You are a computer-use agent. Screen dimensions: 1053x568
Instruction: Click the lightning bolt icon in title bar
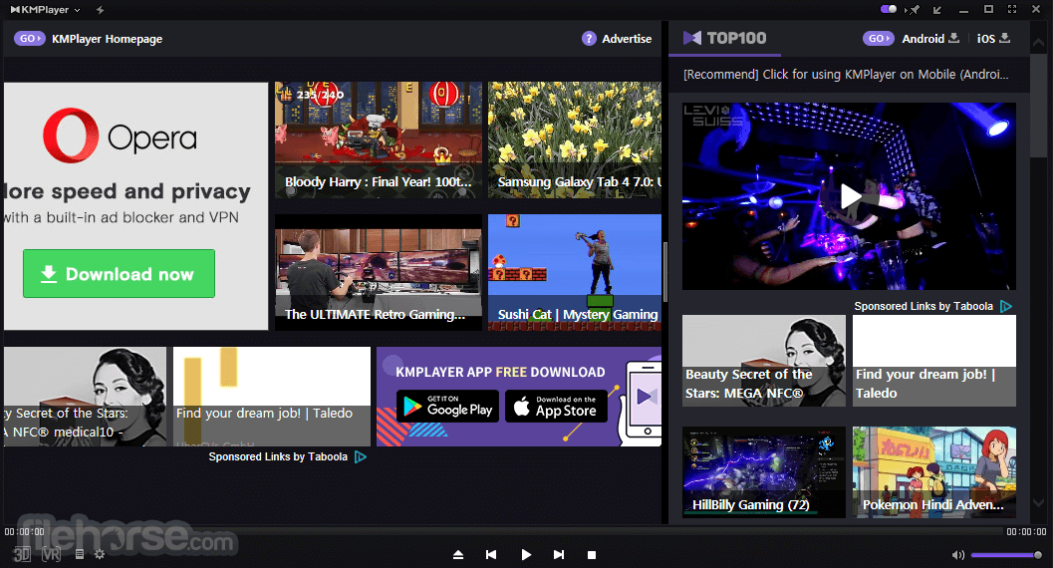(100, 9)
